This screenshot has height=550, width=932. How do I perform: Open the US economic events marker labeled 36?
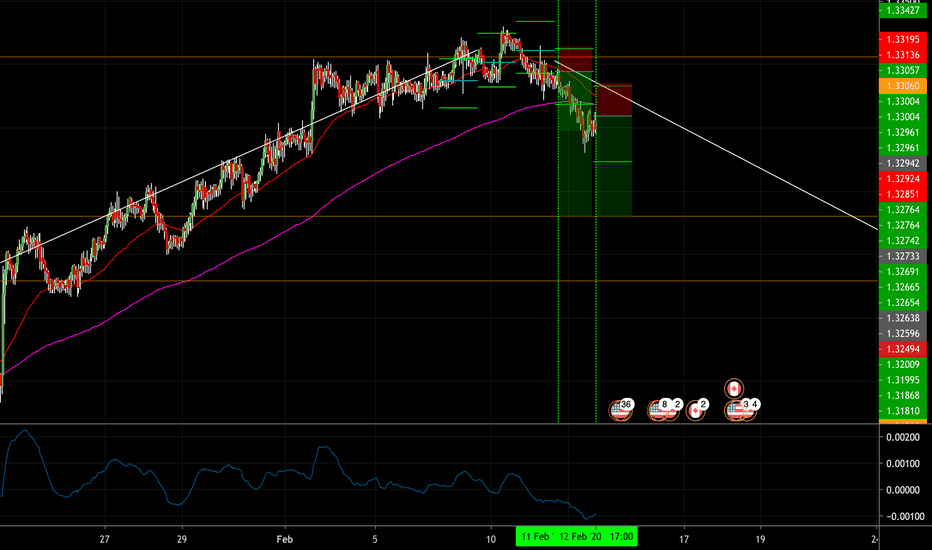pyautogui.click(x=621, y=410)
